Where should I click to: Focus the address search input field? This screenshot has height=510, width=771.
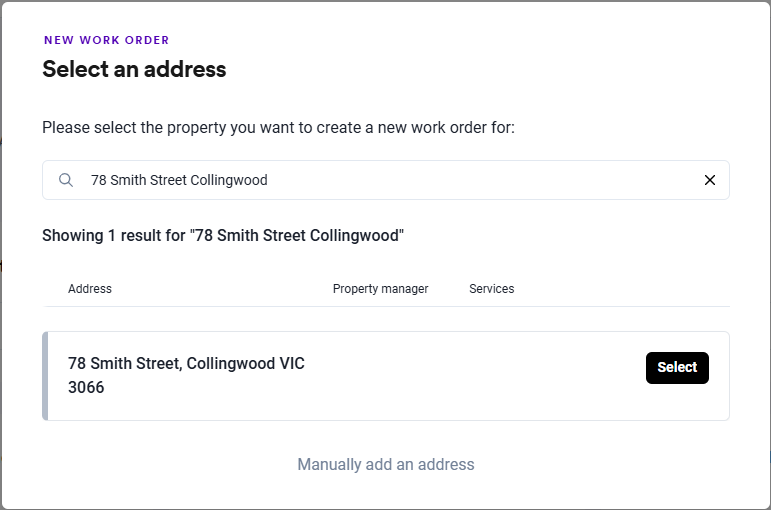(x=400, y=180)
